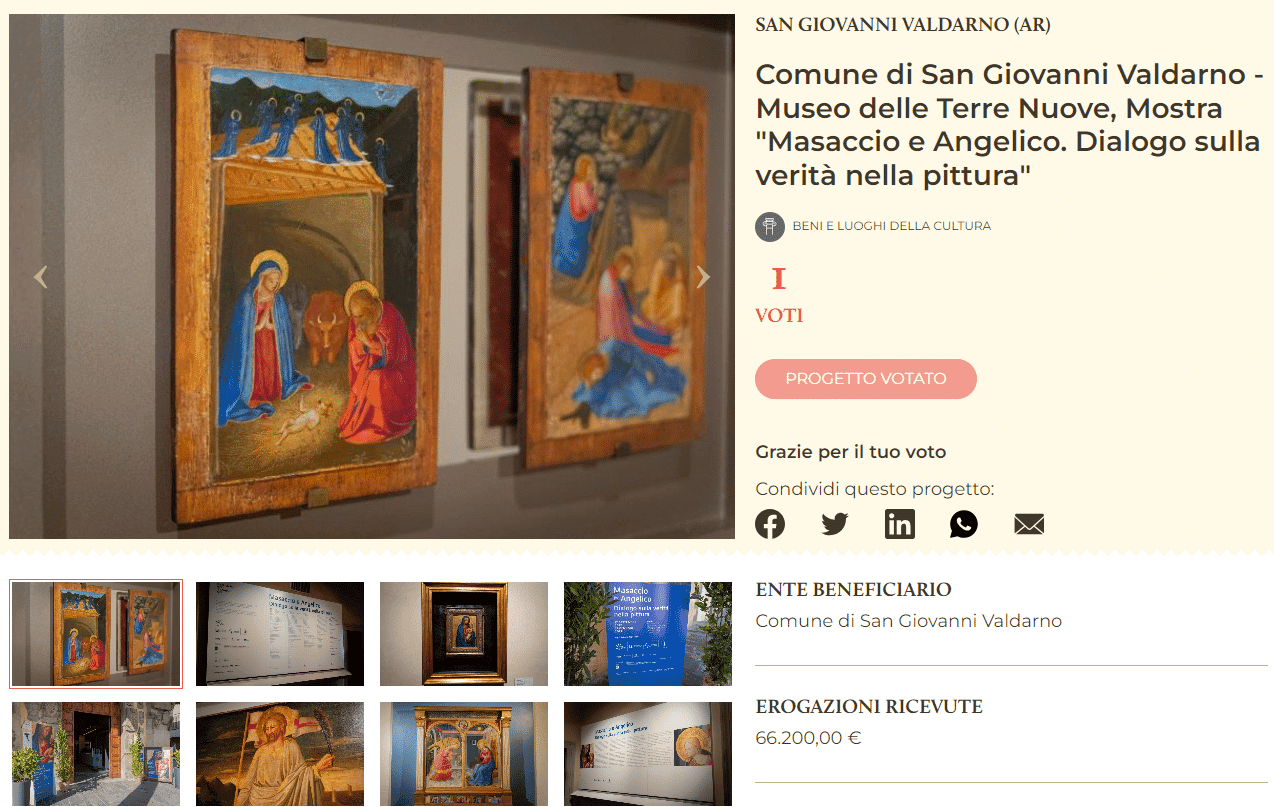Select the blue Masaccio e Angelico banner thumbnail

tap(648, 634)
